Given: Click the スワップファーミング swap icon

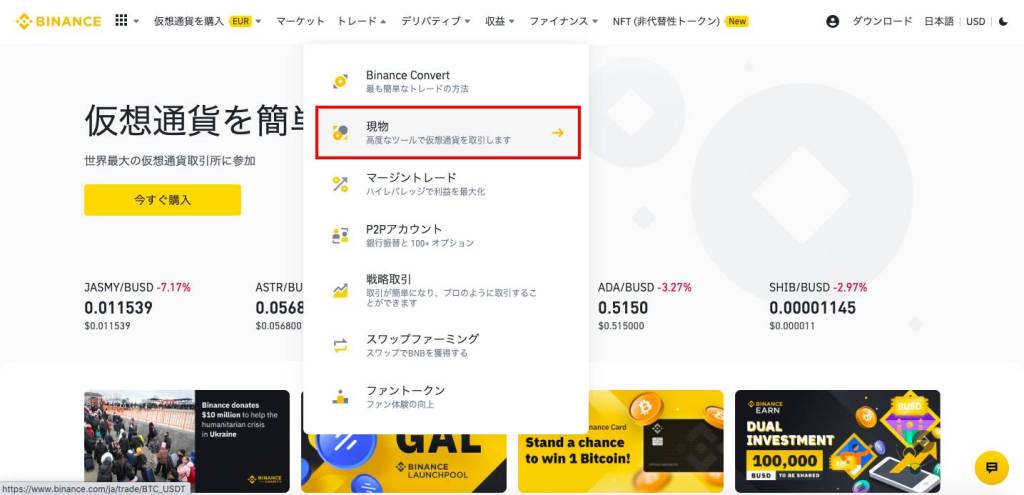Looking at the screenshot, I should (x=340, y=345).
